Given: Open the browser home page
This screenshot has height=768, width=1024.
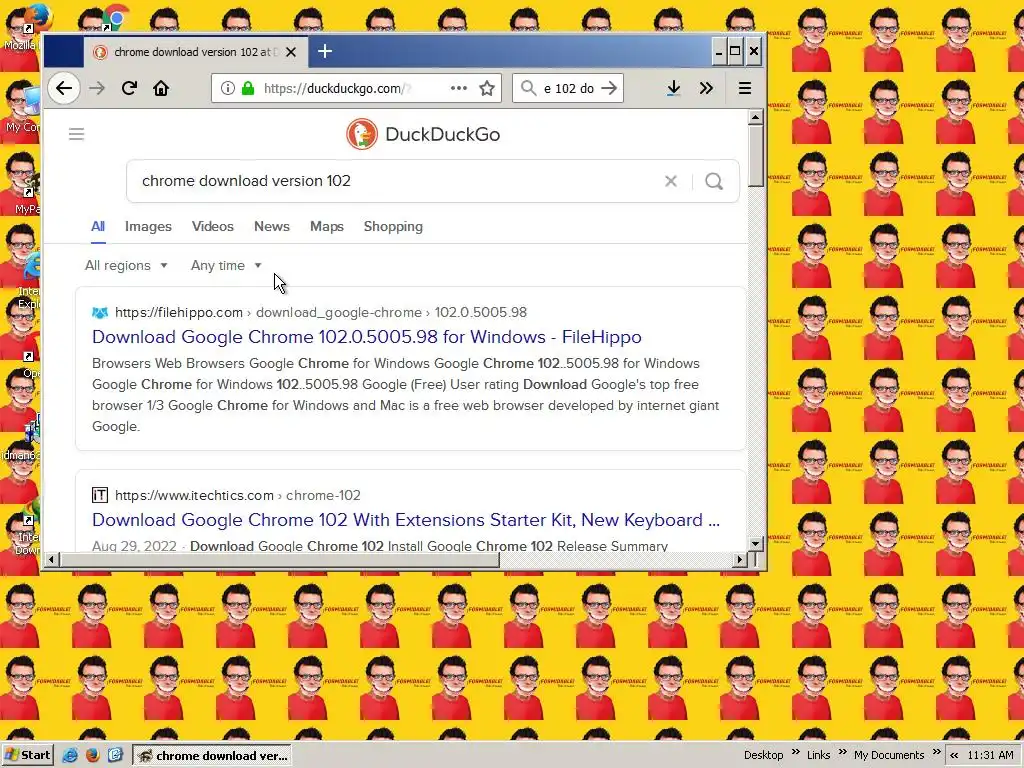Looking at the screenshot, I should [161, 88].
